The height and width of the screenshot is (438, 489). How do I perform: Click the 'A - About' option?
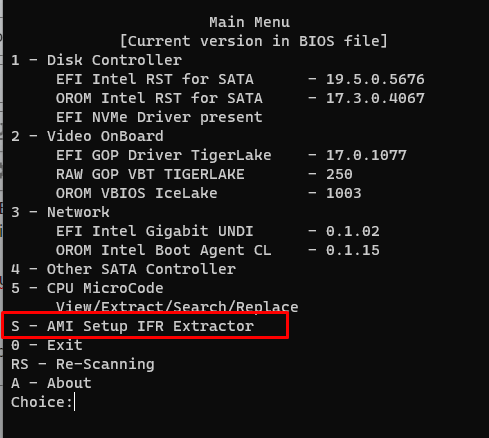[x=51, y=383]
